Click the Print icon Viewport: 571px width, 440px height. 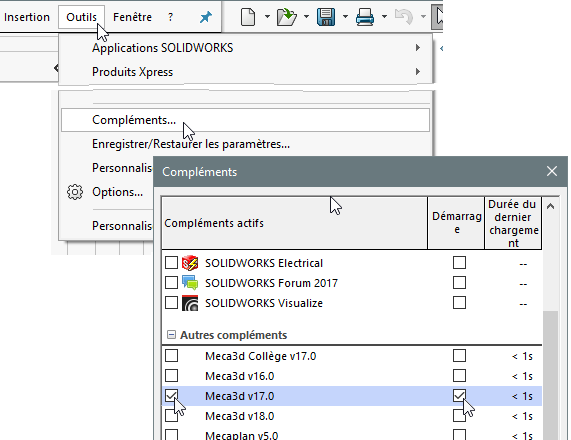click(365, 17)
